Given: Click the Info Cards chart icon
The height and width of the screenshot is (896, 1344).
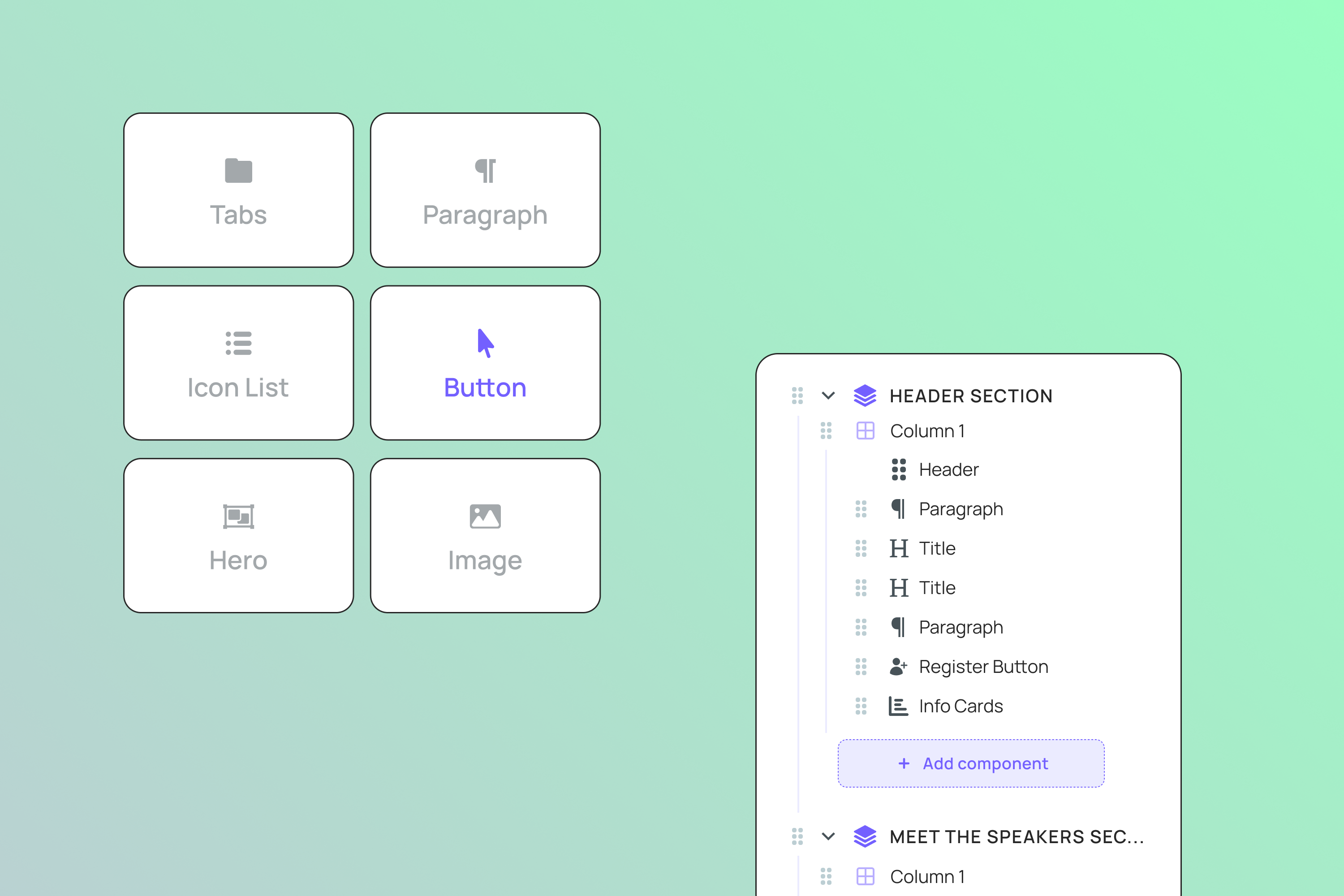Looking at the screenshot, I should click(x=898, y=706).
